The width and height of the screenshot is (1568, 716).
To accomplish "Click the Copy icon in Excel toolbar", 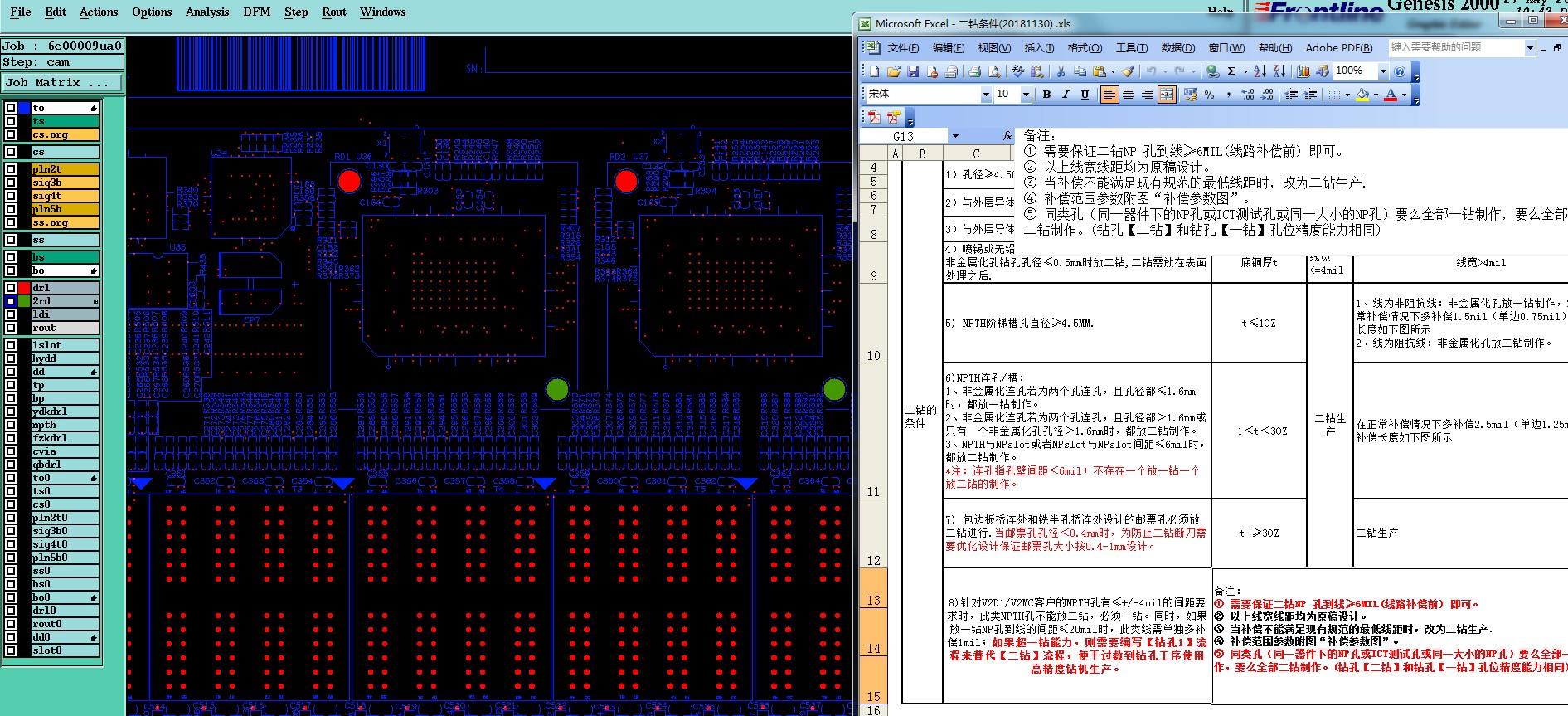I will [x=1080, y=71].
